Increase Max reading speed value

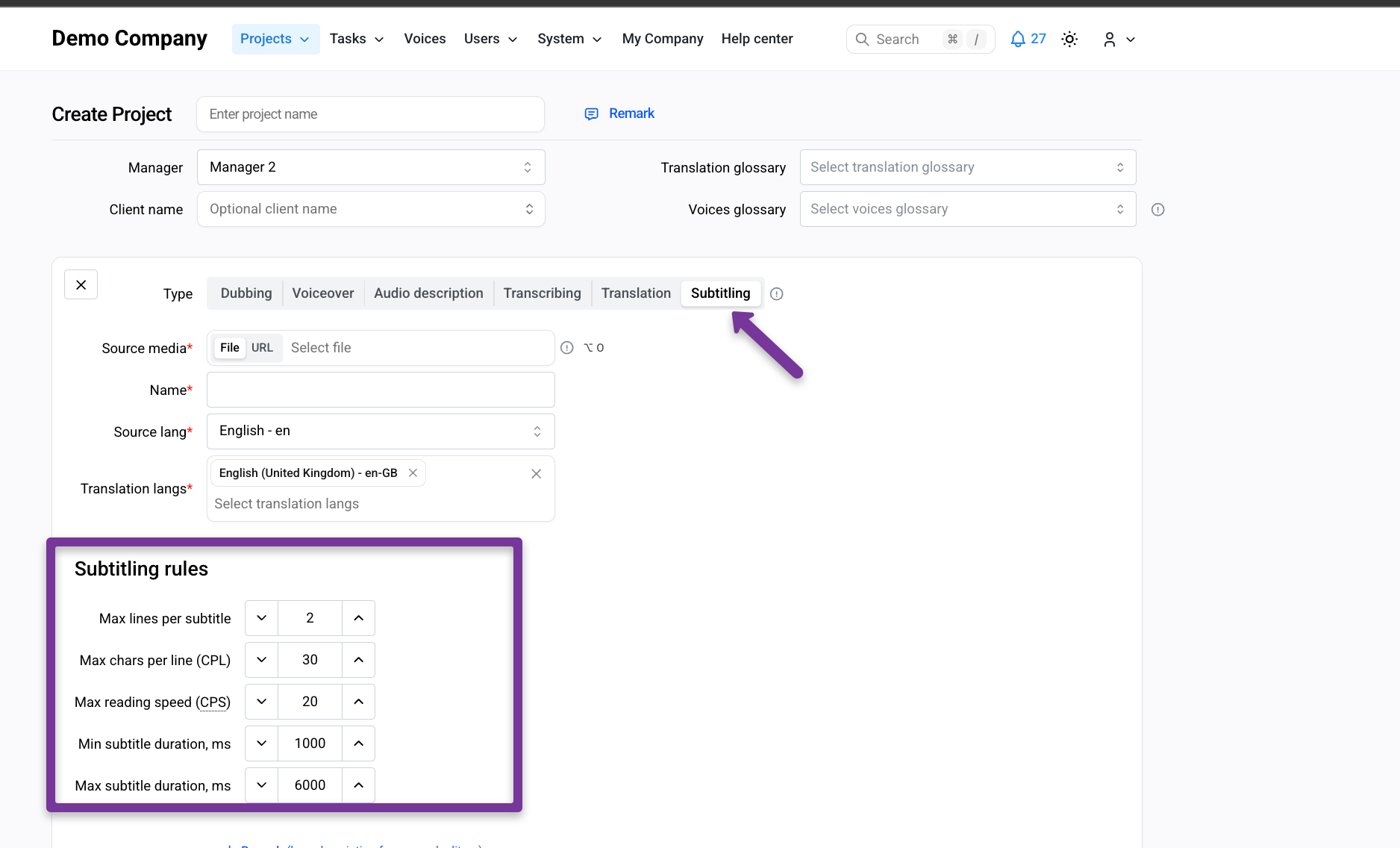click(x=358, y=702)
